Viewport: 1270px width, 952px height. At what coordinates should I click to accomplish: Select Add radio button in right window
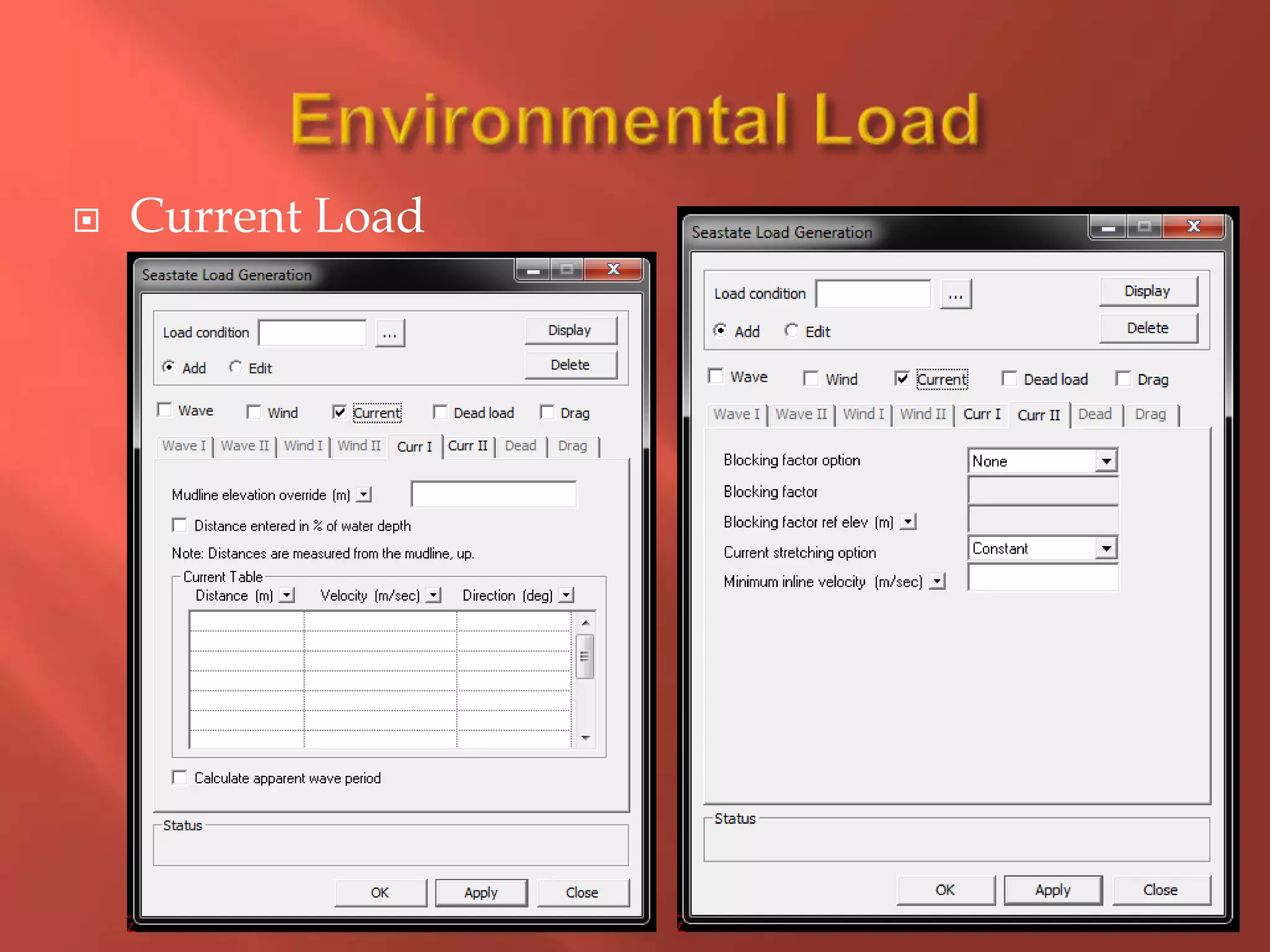point(720,330)
